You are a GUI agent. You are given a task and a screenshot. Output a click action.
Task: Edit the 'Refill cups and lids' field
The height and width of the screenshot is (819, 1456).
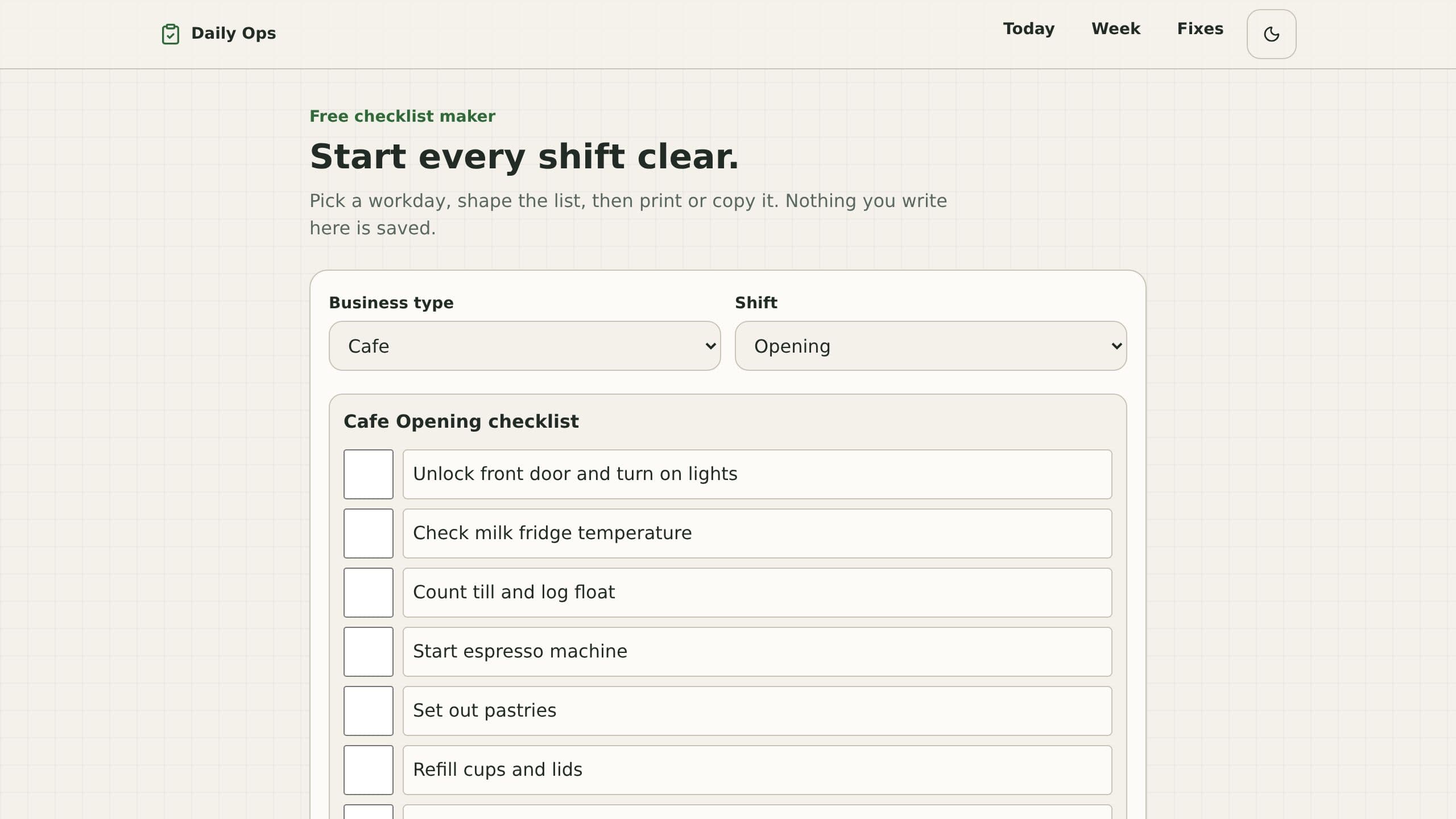tap(757, 770)
